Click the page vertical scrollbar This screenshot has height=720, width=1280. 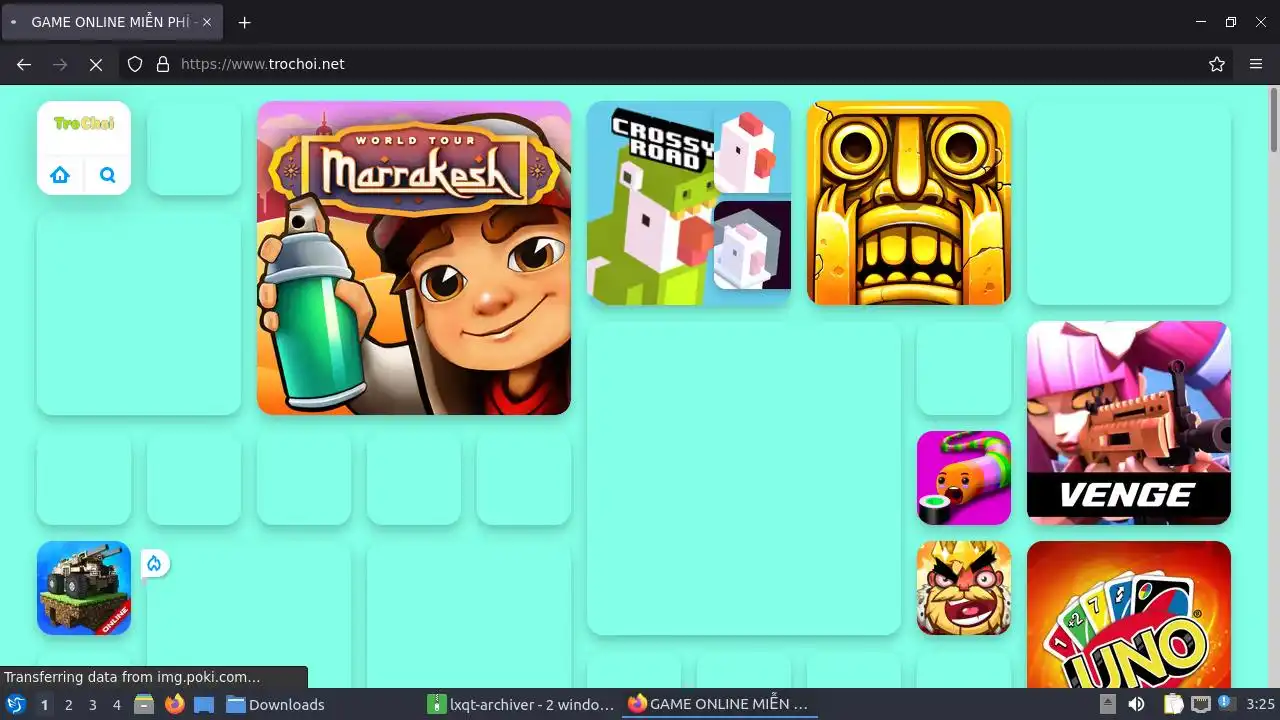1274,120
